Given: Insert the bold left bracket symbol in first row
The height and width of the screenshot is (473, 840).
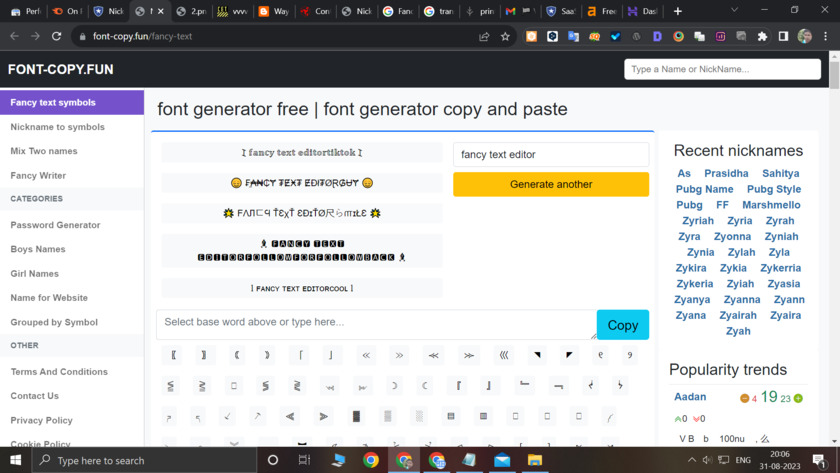Looking at the screenshot, I should point(174,355).
